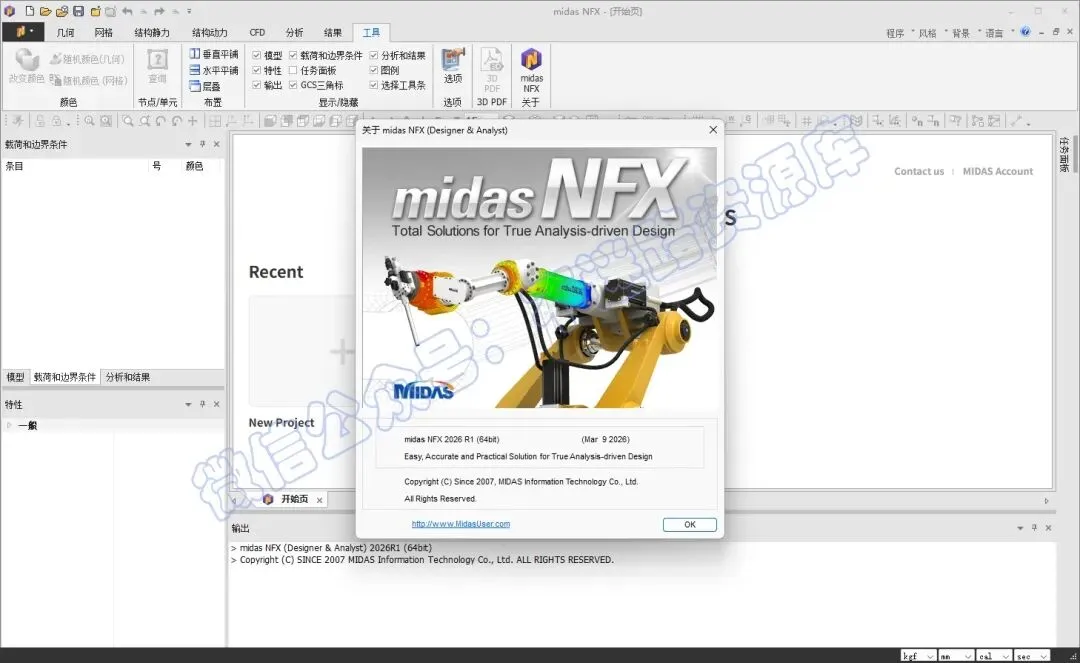Toggle the 模型 checkbox in 显示/隐藏 group
1080x663 pixels.
click(256, 55)
